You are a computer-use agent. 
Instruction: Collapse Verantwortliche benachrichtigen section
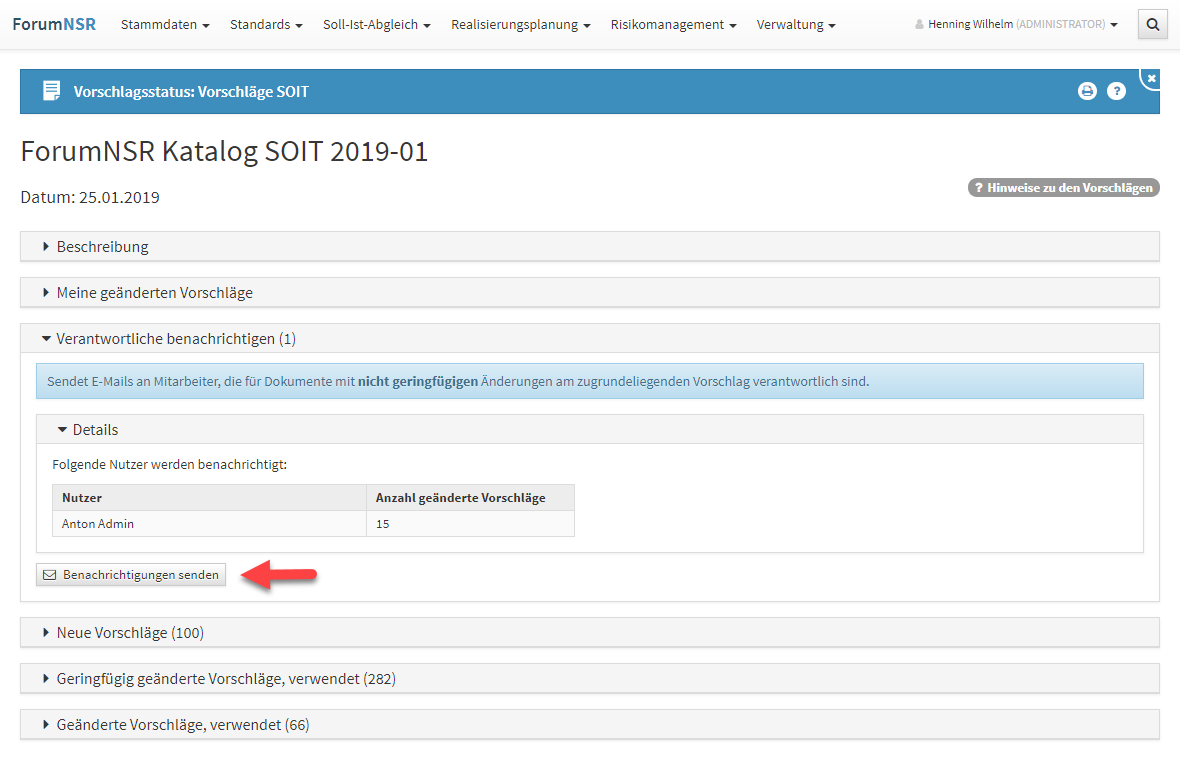pyautogui.click(x=175, y=339)
